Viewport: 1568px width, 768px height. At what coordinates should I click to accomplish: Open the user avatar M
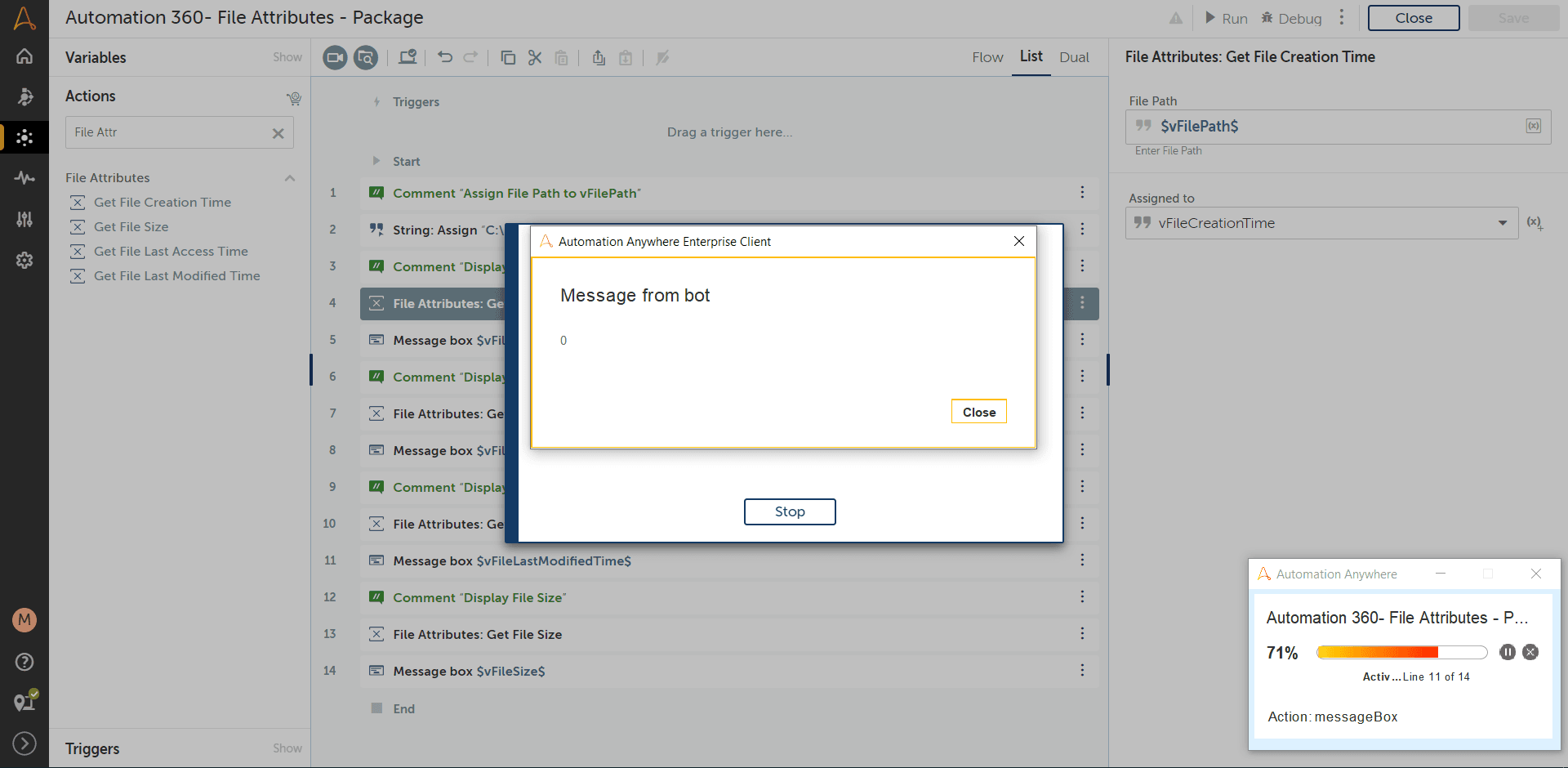point(24,619)
